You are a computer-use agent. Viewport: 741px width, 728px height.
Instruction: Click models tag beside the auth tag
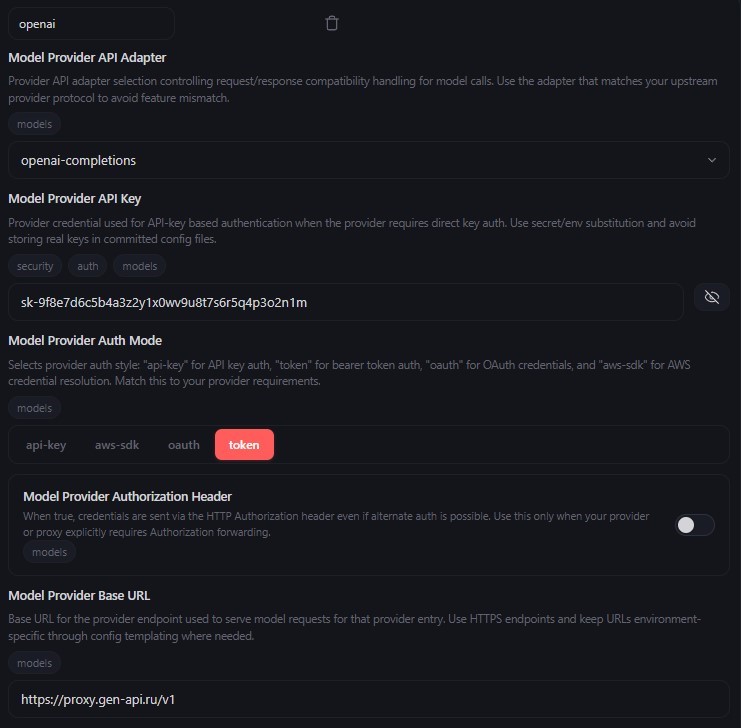139,266
